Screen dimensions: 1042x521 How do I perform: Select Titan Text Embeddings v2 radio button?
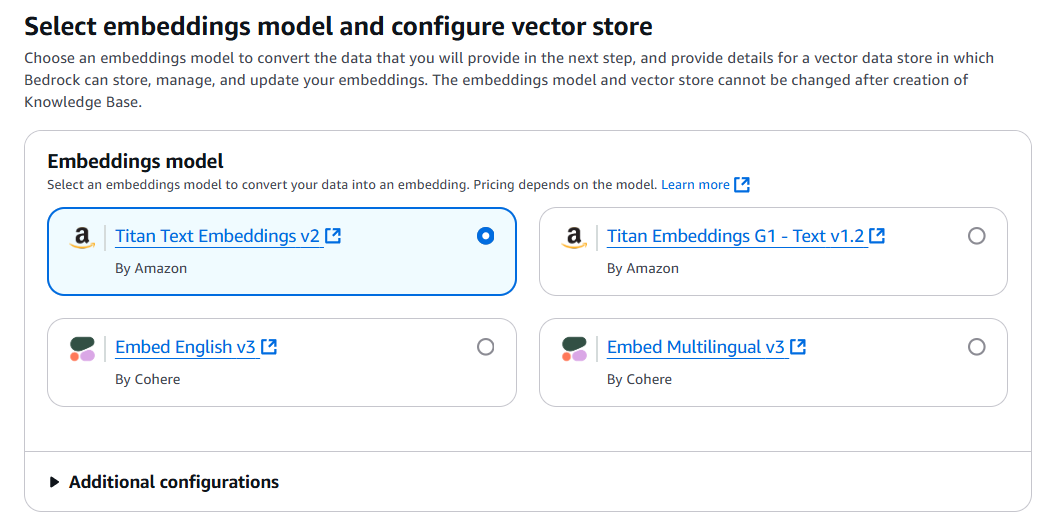point(486,236)
